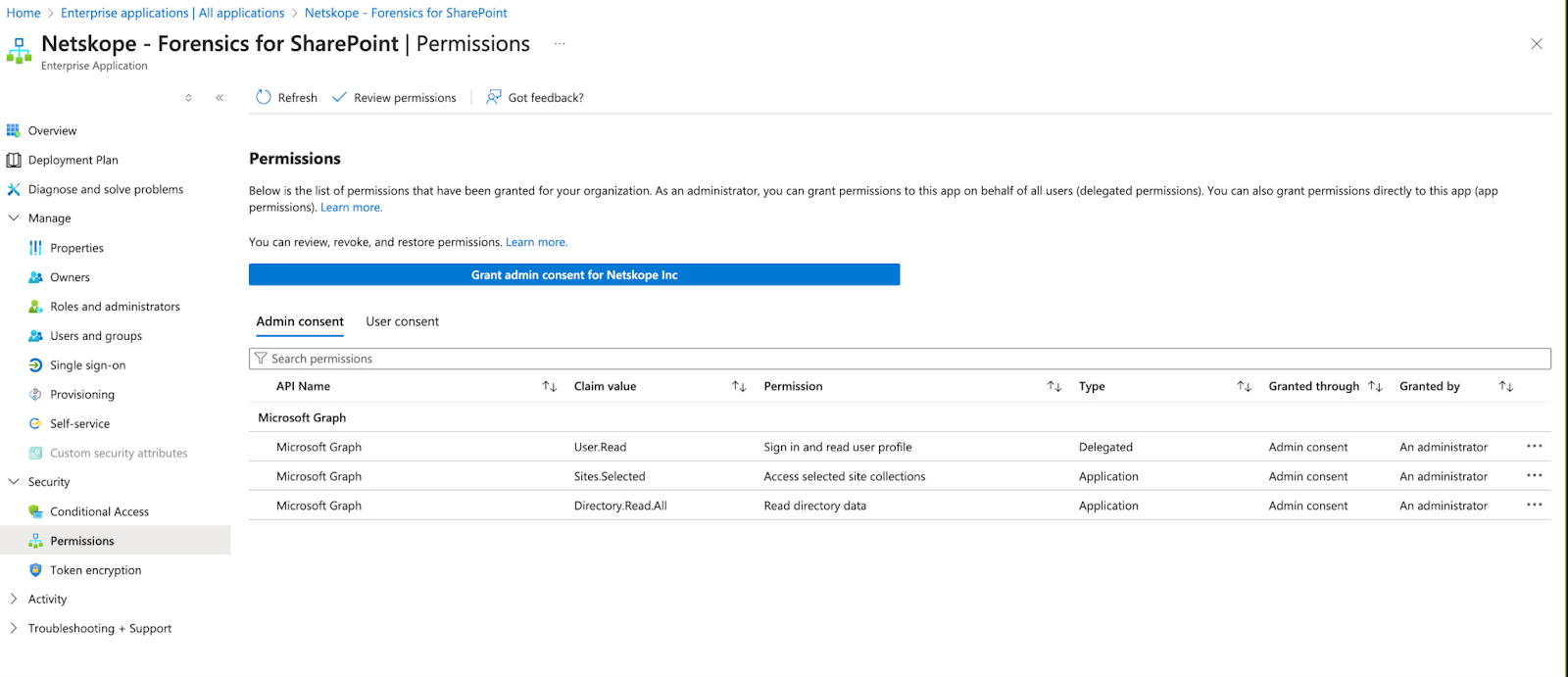Viewport: 1568px width, 677px height.
Task: Collapse the sidebar with double chevron icon
Action: 220,98
